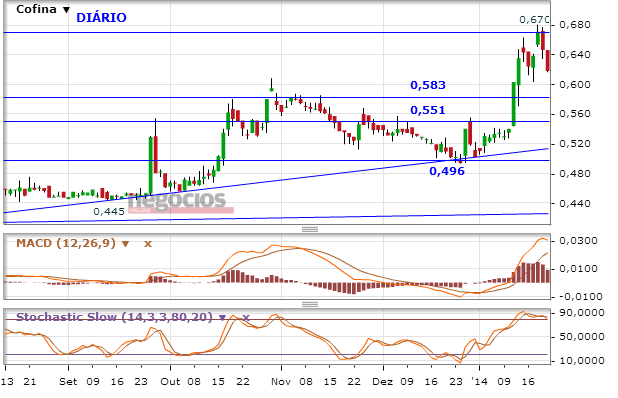Click the Out month label on time axis
This screenshot has height=398, width=618.
tap(170, 382)
